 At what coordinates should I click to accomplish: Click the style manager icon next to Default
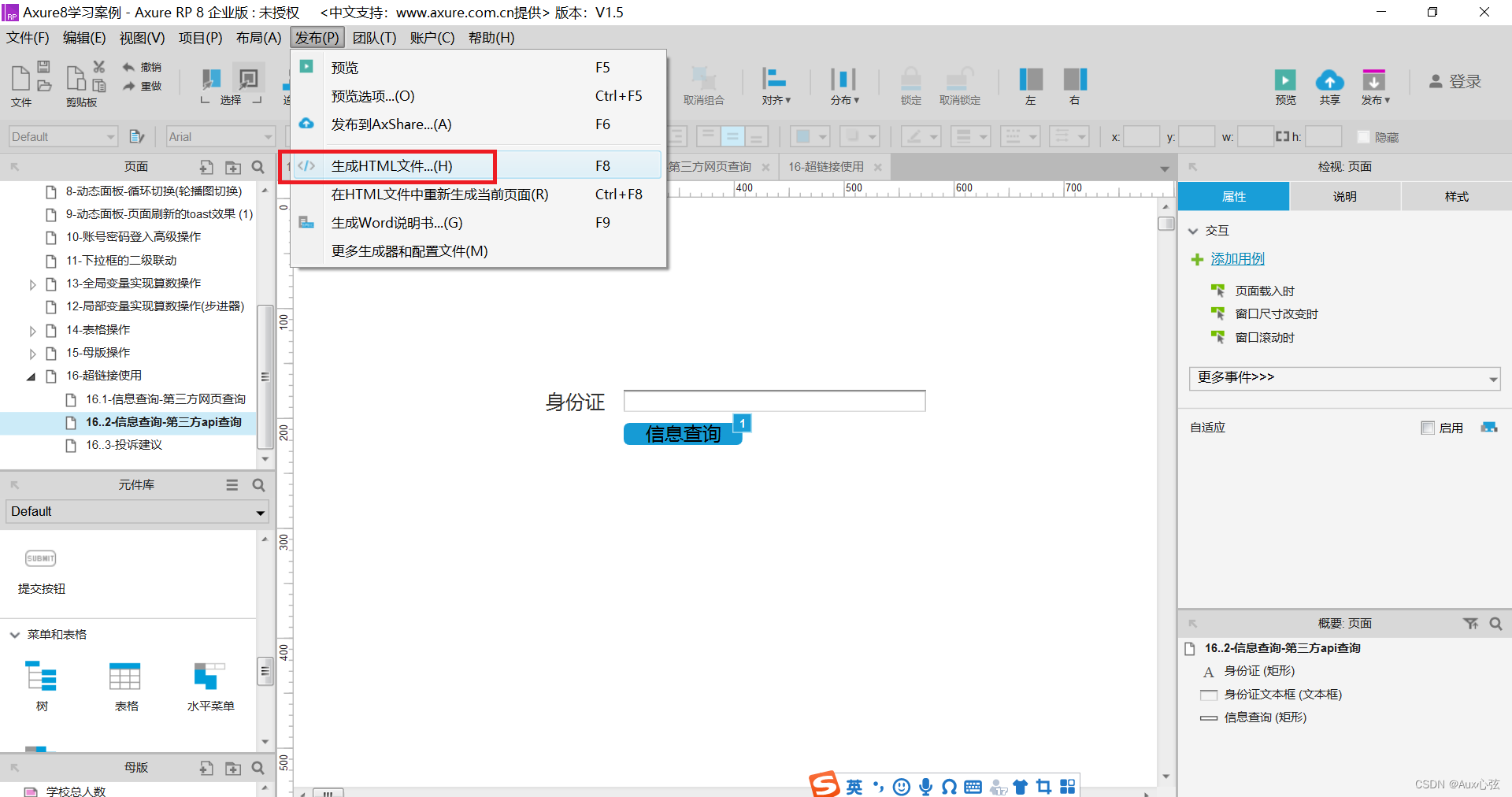point(137,136)
